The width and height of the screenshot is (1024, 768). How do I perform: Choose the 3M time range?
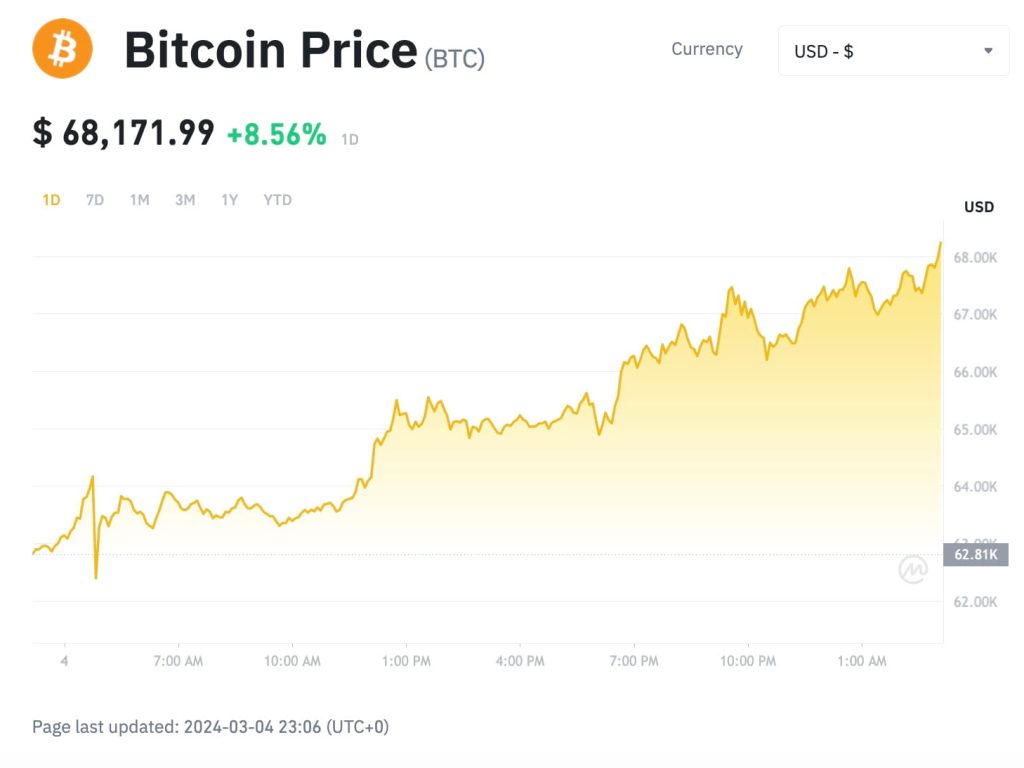185,200
